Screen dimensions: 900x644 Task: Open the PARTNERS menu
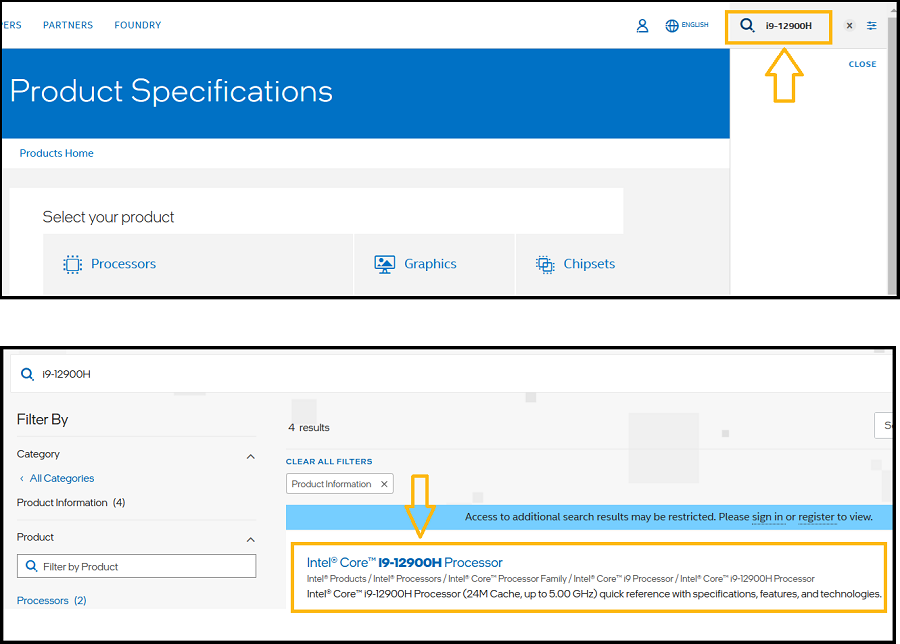click(x=68, y=25)
